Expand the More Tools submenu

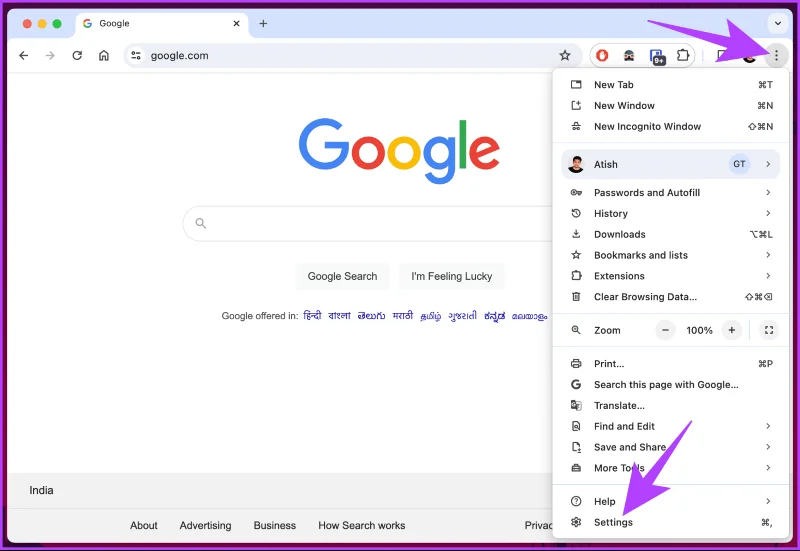[x=671, y=468]
